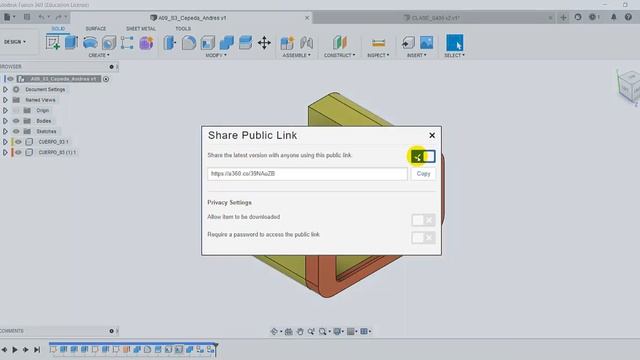Expand the Document Settings node
Image resolution: width=640 pixels, height=360 pixels.
coord(5,89)
